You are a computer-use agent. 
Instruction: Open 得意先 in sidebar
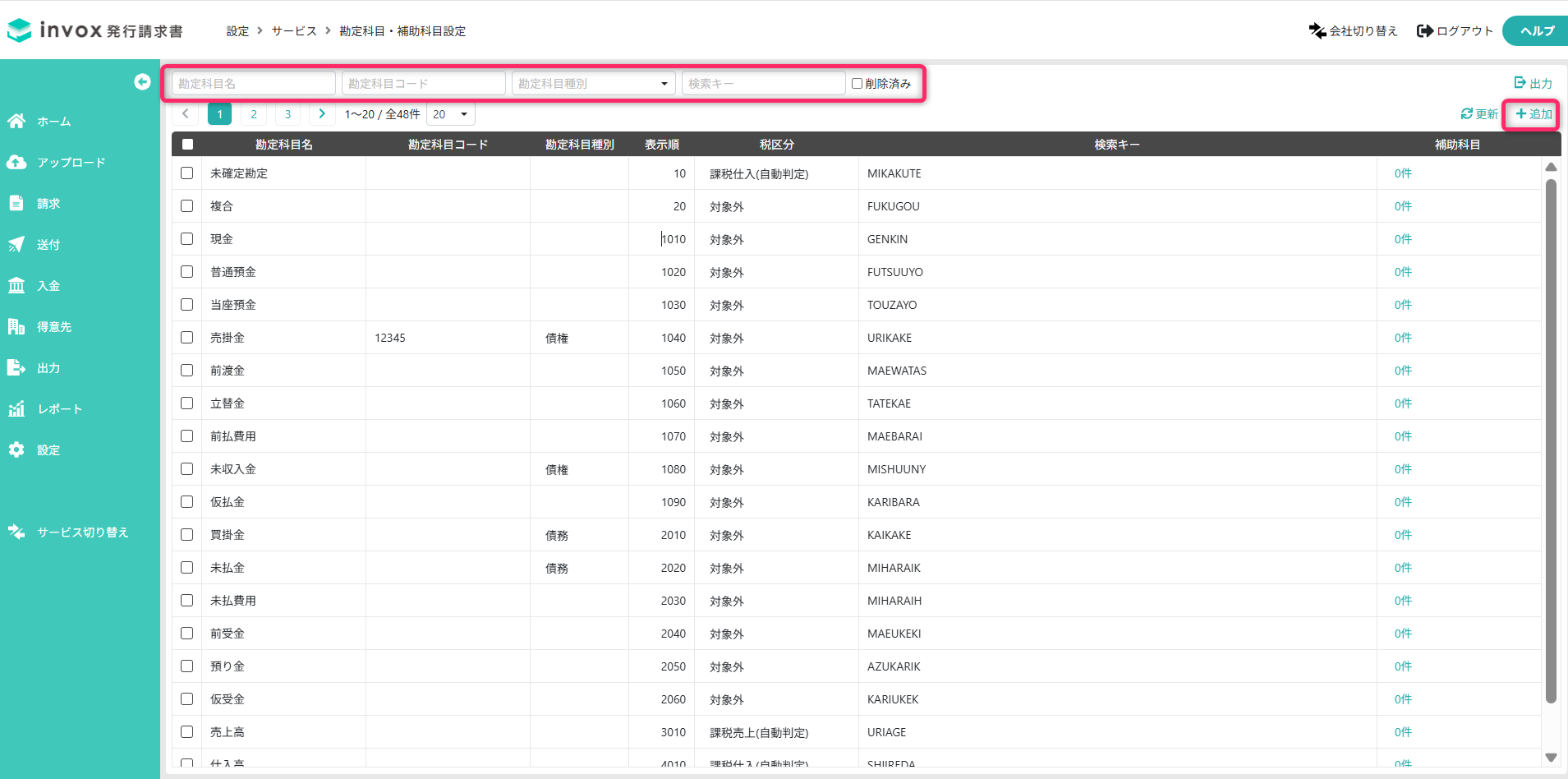point(39,327)
